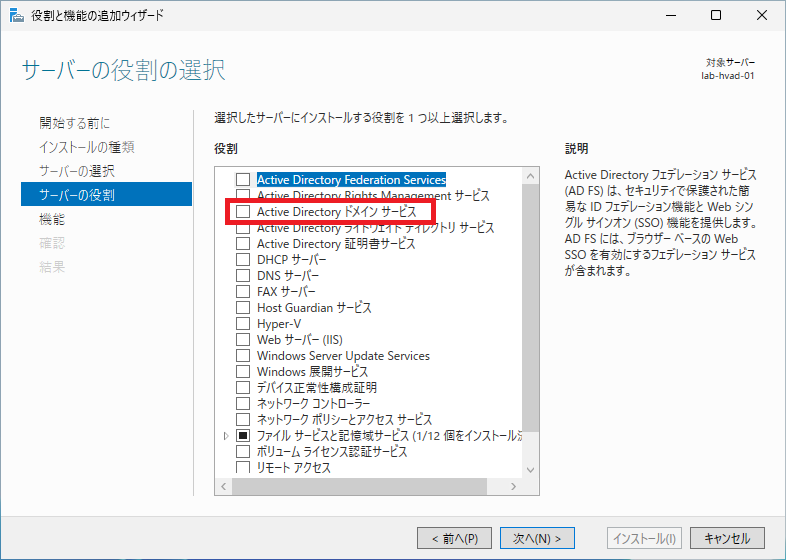Expand ファイル サービスと記憶域サービス tree node

coord(226,436)
